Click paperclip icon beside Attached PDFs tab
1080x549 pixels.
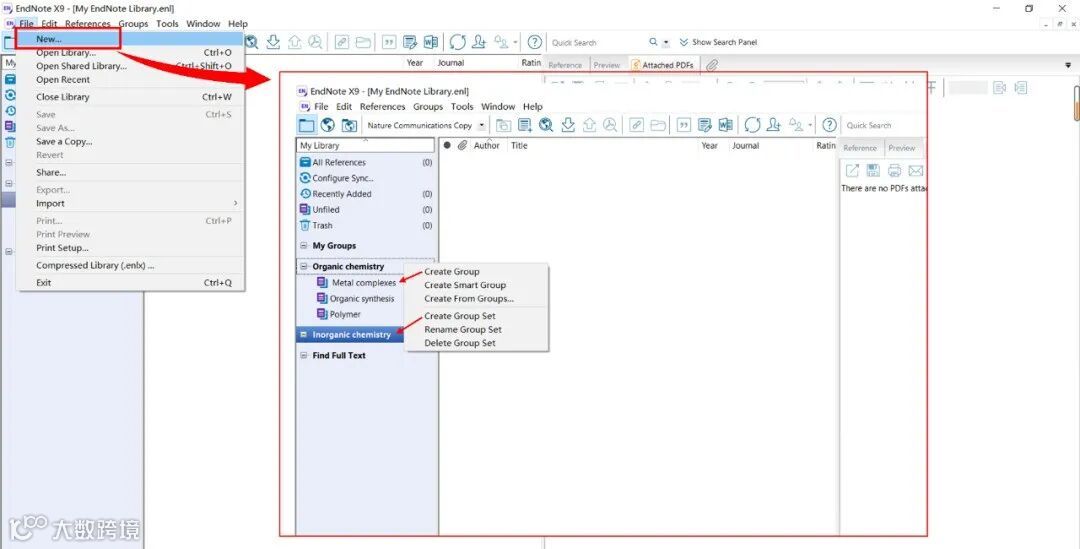[x=712, y=65]
